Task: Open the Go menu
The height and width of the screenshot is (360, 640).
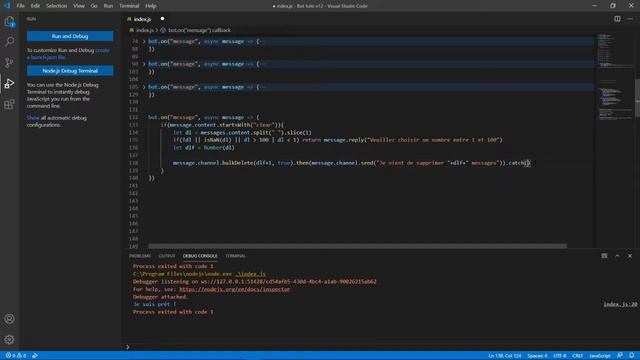Action: click(94, 6)
